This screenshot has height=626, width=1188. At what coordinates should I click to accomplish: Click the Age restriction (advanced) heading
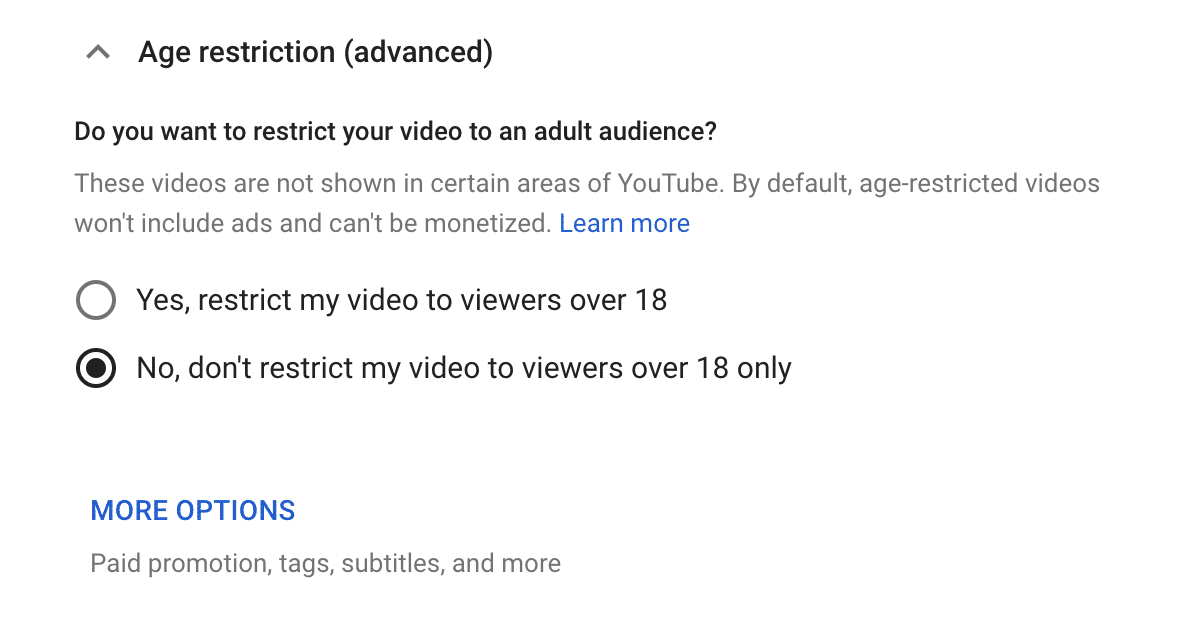click(316, 51)
